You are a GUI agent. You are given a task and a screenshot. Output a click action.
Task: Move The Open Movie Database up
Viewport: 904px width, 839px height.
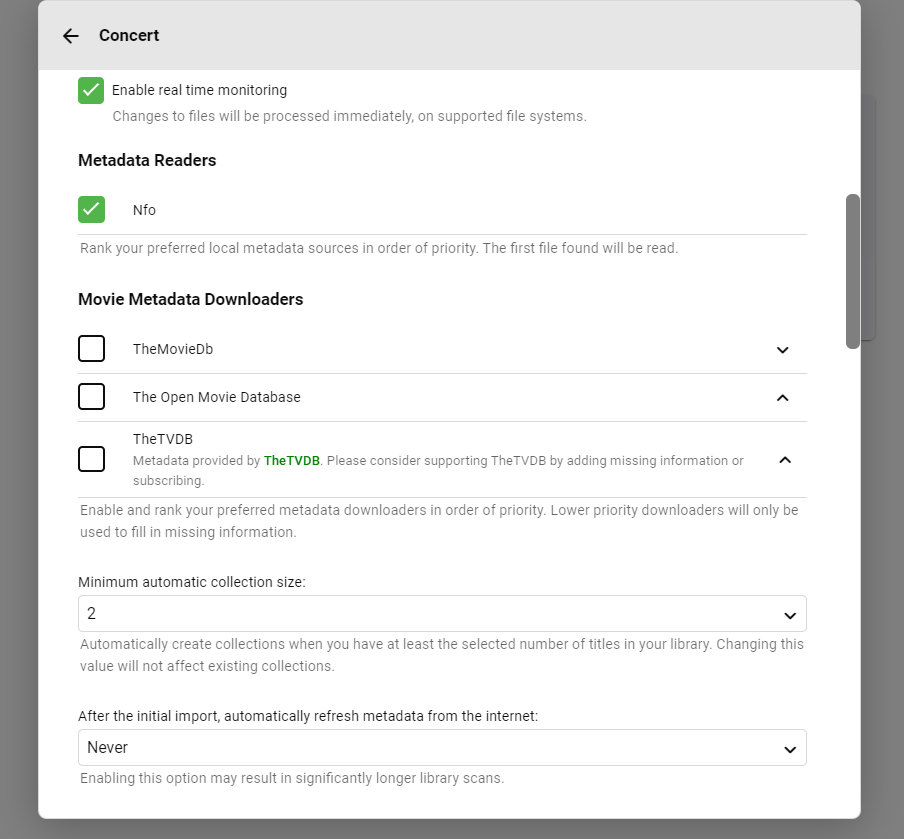[783, 397]
